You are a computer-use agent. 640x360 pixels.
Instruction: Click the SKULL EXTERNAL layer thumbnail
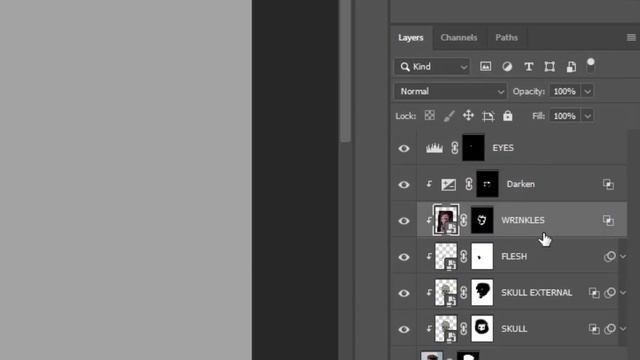point(446,293)
